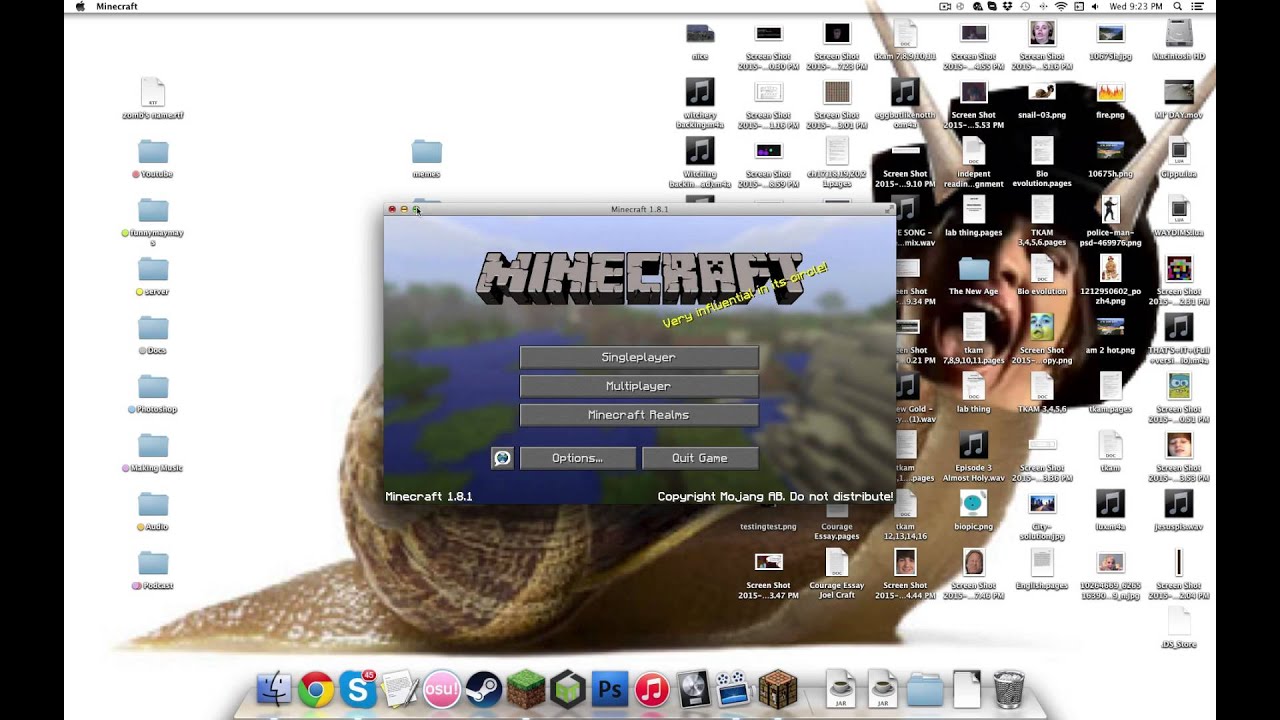This screenshot has width=1280, height=720.
Task: Select the Minecraft Realms button
Action: point(639,415)
